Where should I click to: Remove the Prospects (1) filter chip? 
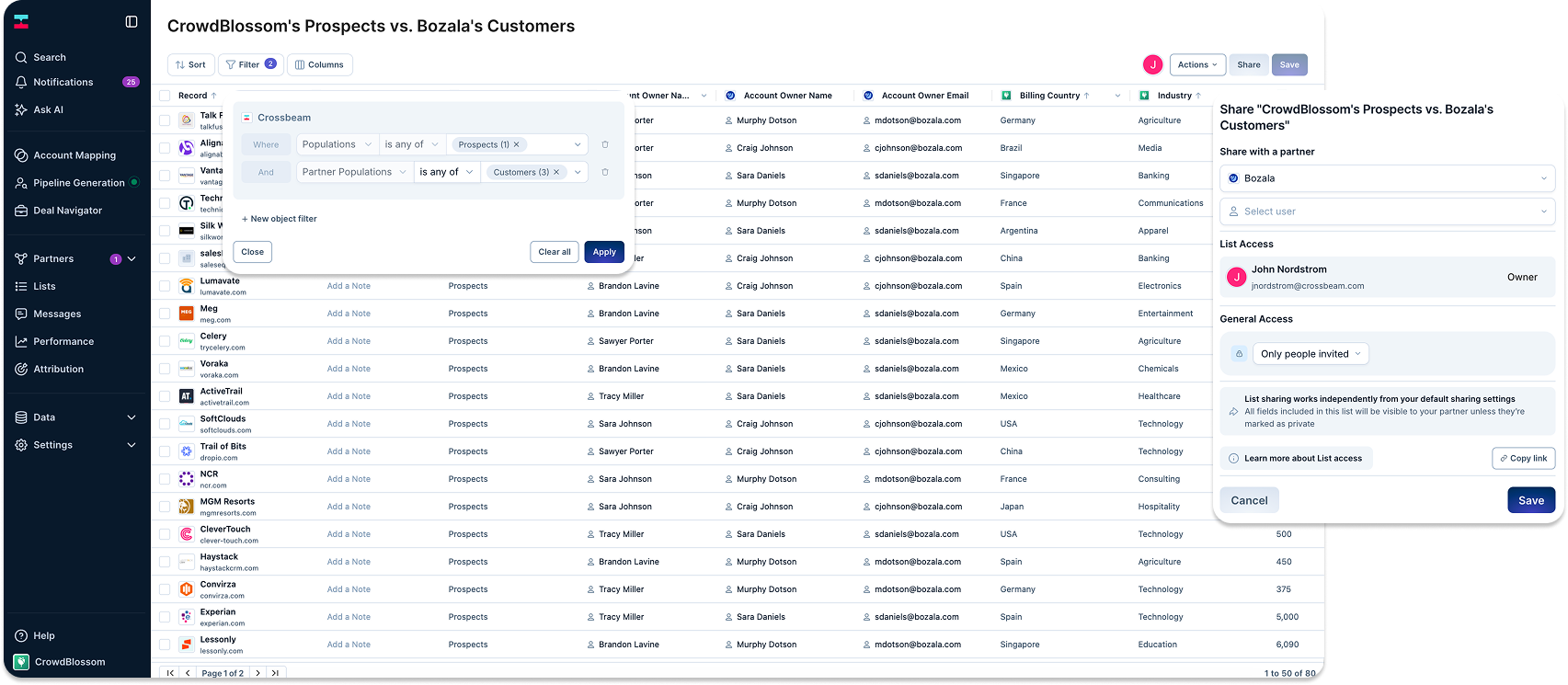coord(517,144)
